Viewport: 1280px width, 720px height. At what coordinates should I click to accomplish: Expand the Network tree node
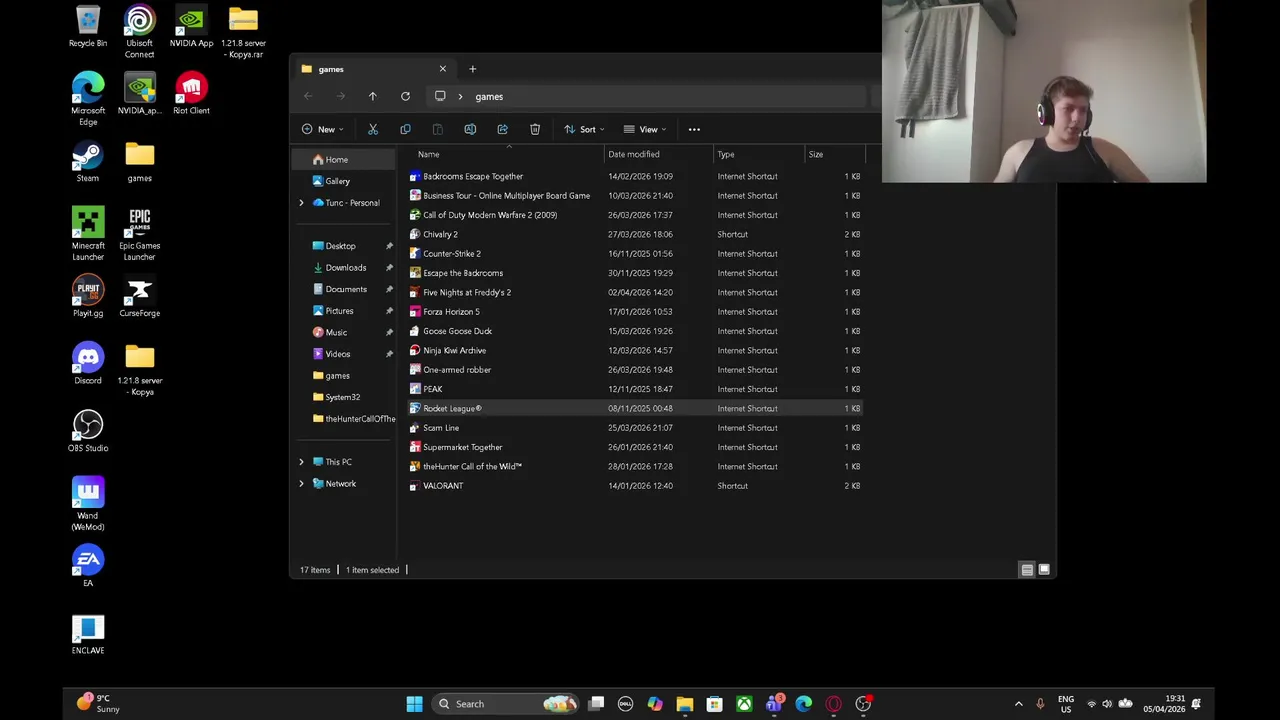pos(301,484)
